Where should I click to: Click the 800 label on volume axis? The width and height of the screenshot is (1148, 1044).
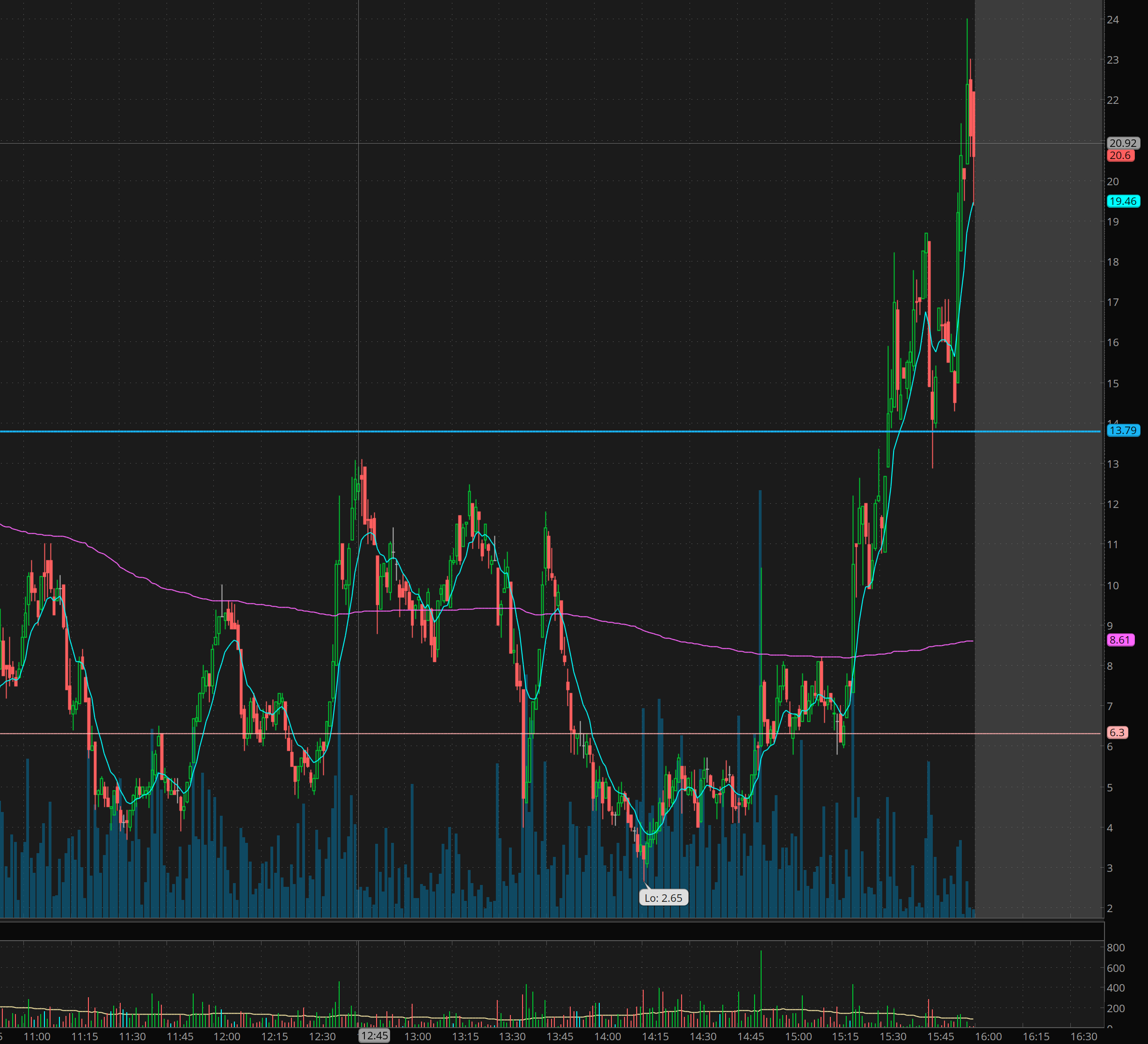(1116, 948)
